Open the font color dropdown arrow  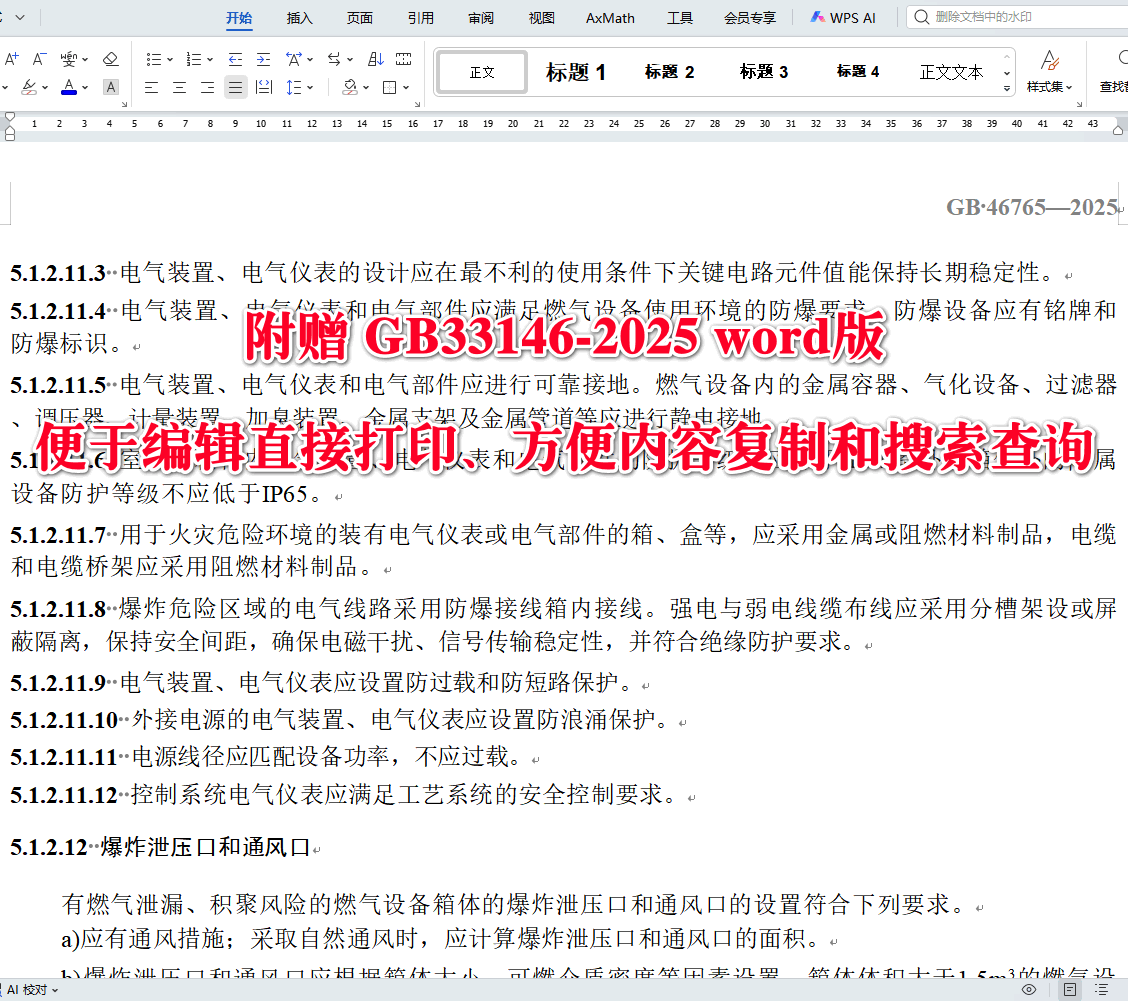(84, 87)
